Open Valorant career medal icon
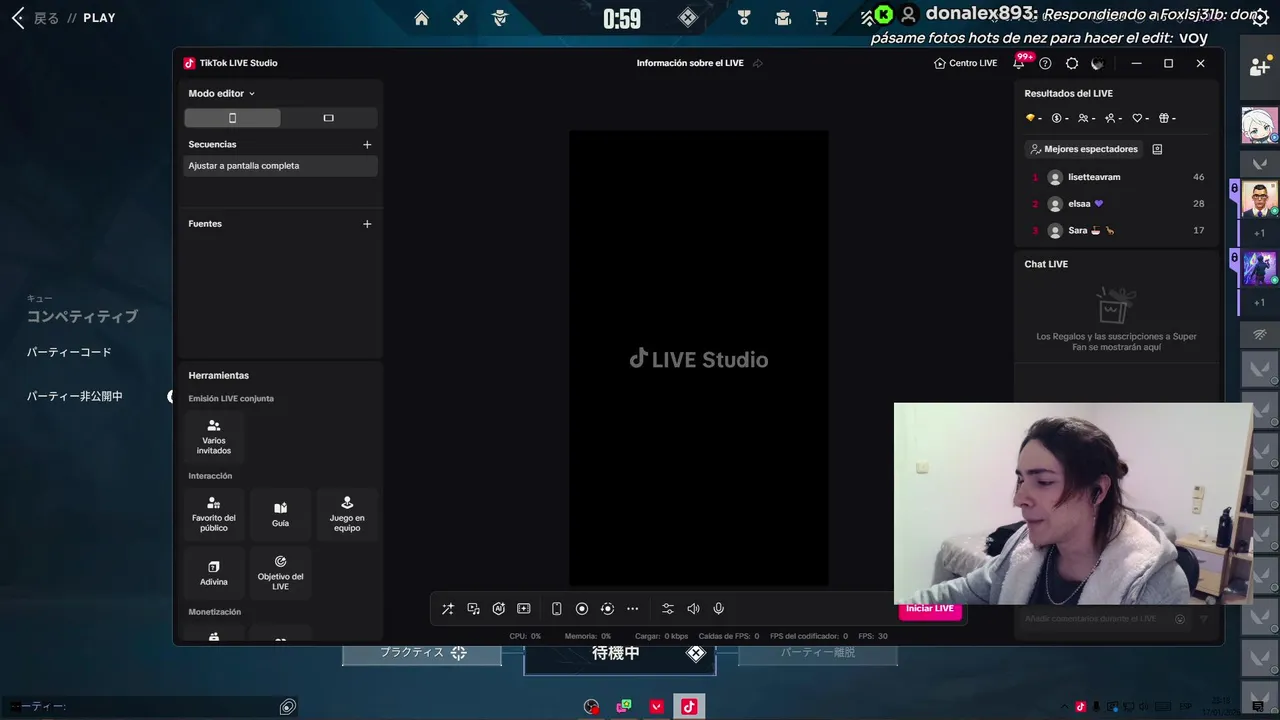The image size is (1280, 720). pyautogui.click(x=744, y=18)
